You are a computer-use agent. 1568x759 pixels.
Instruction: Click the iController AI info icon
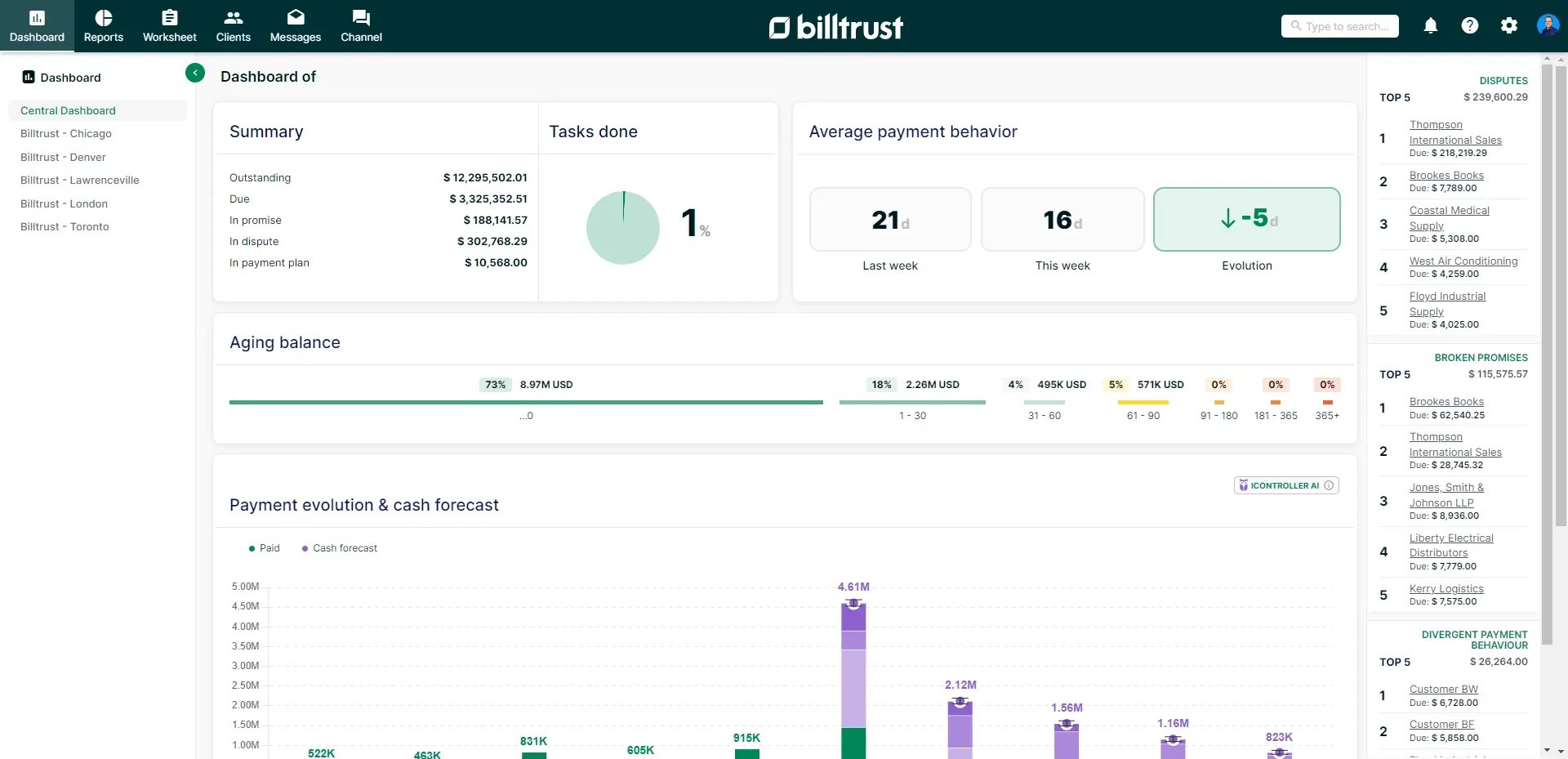(x=1329, y=485)
